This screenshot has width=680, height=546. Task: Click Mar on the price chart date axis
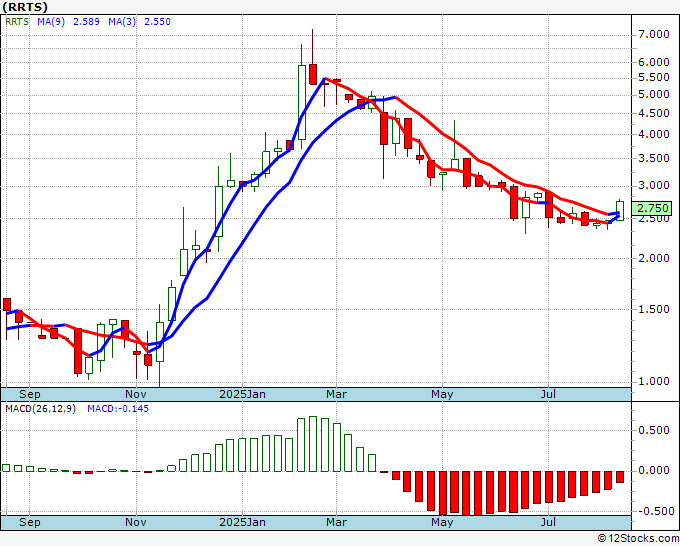337,394
